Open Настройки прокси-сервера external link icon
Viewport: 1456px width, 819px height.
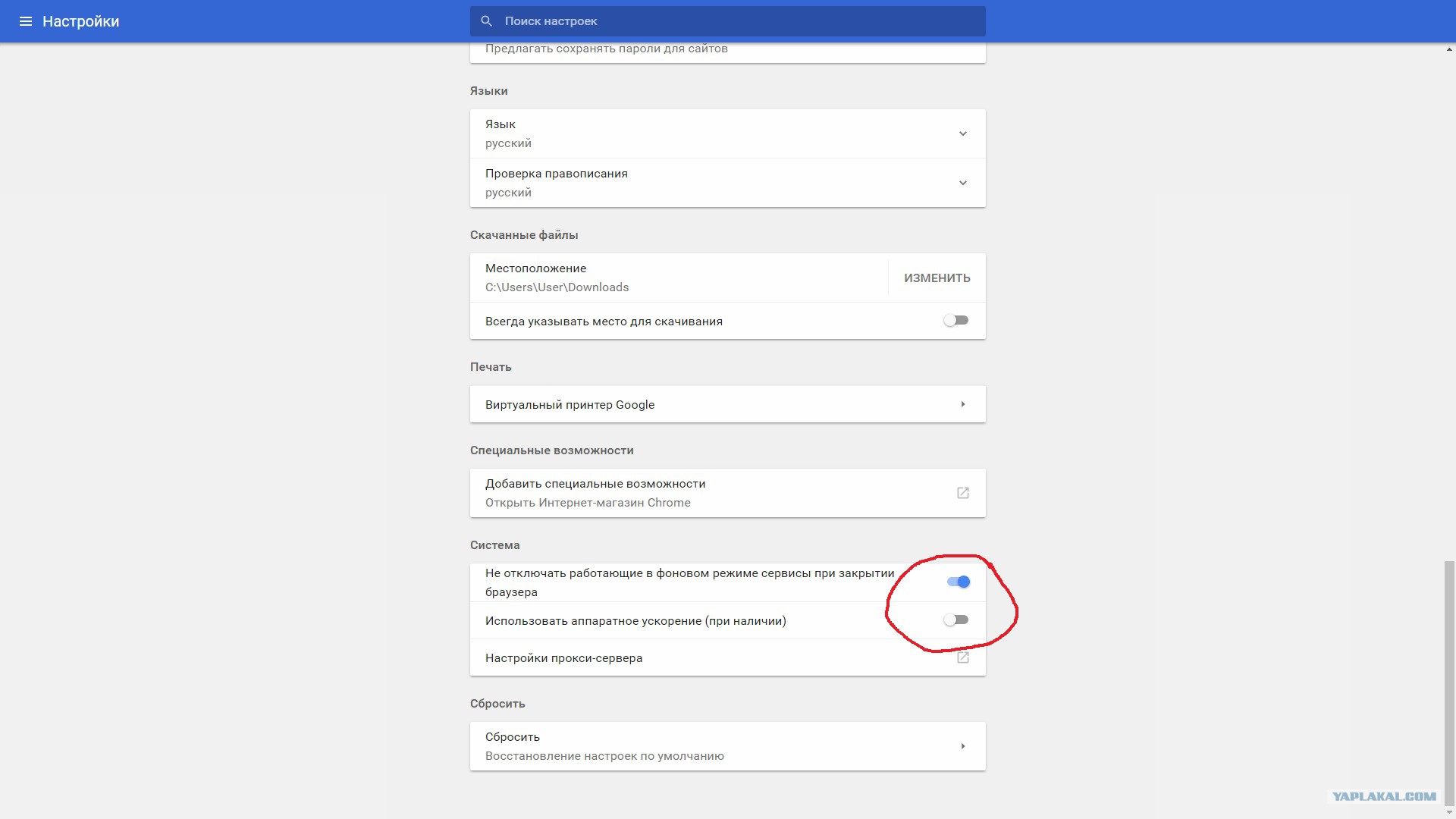pyautogui.click(x=962, y=657)
